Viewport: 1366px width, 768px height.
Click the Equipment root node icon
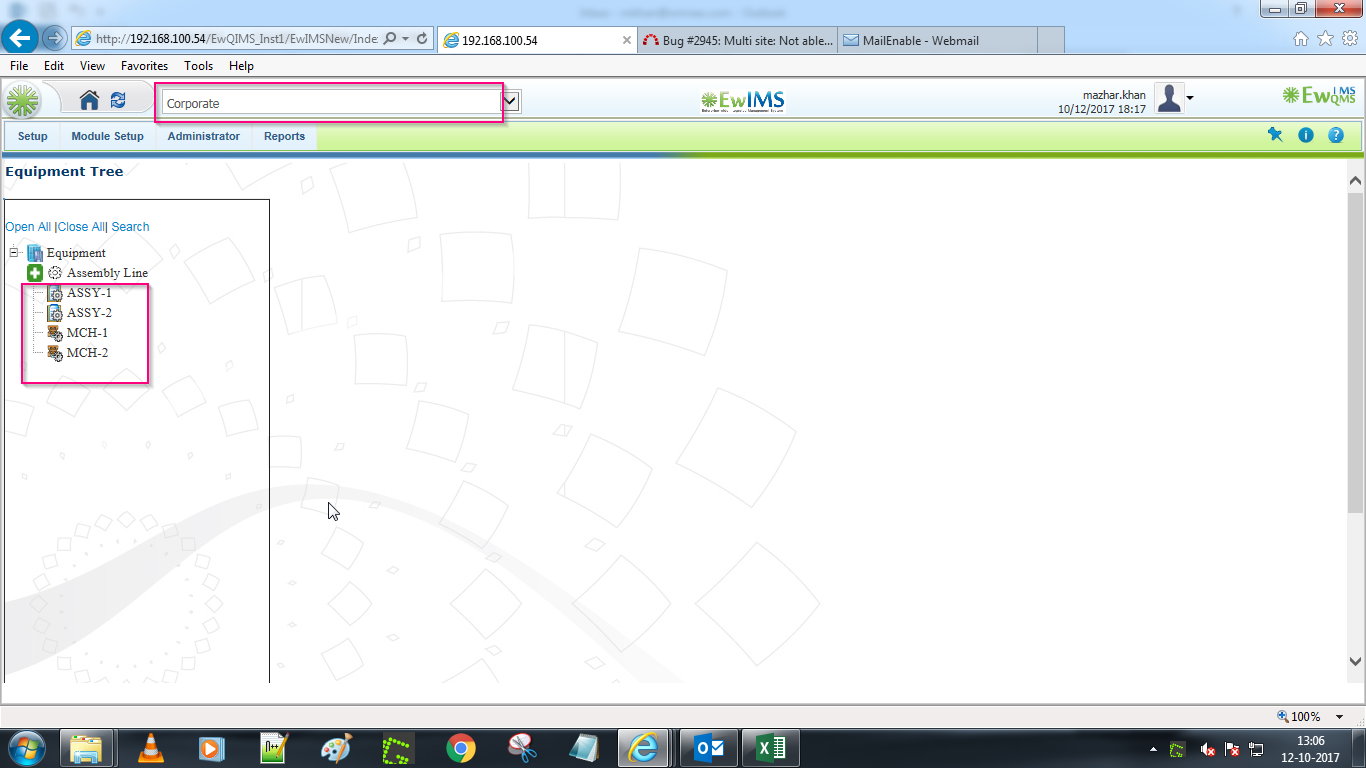click(x=35, y=252)
